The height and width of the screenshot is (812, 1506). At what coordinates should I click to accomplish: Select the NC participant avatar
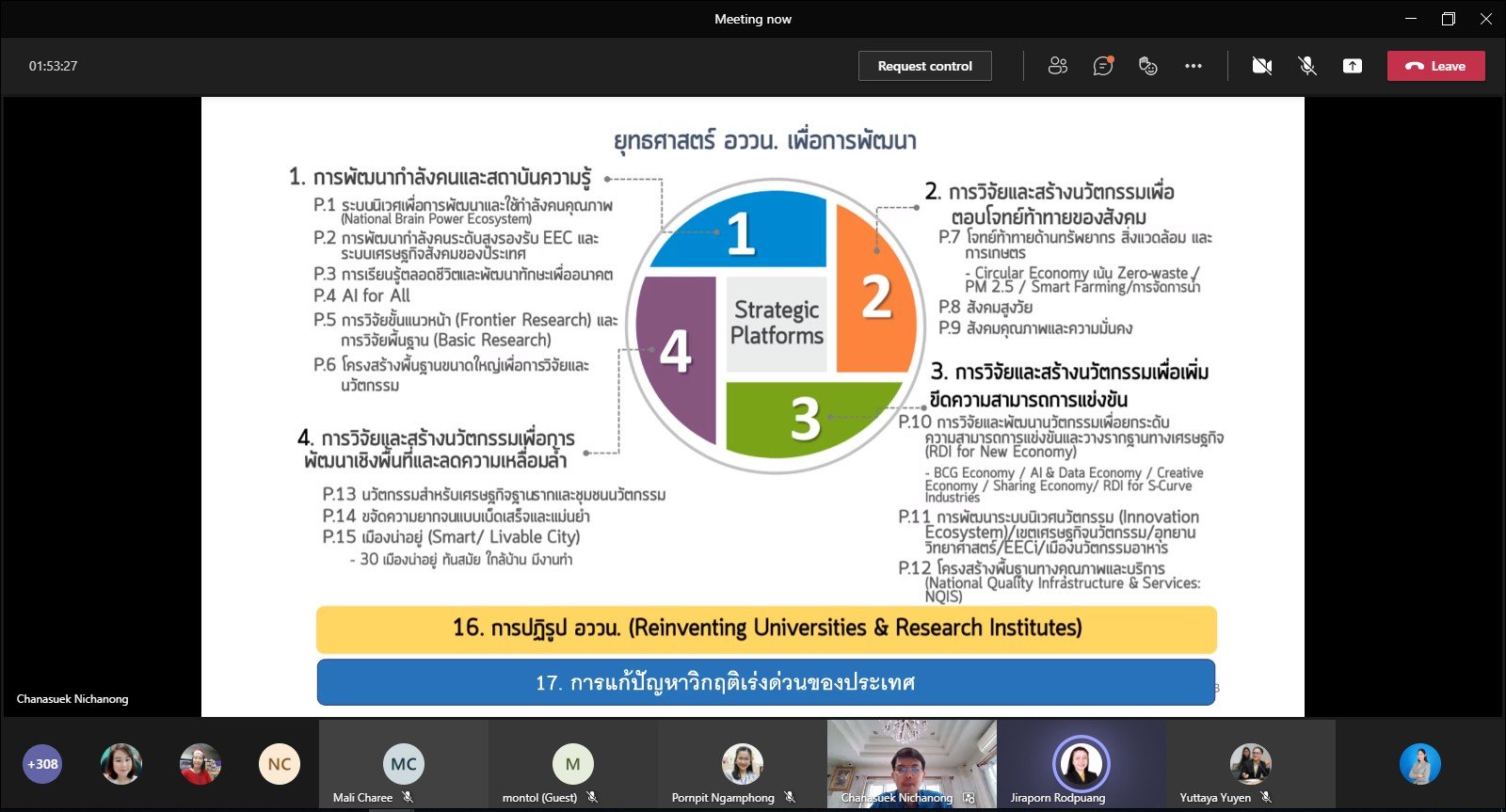[x=280, y=764]
